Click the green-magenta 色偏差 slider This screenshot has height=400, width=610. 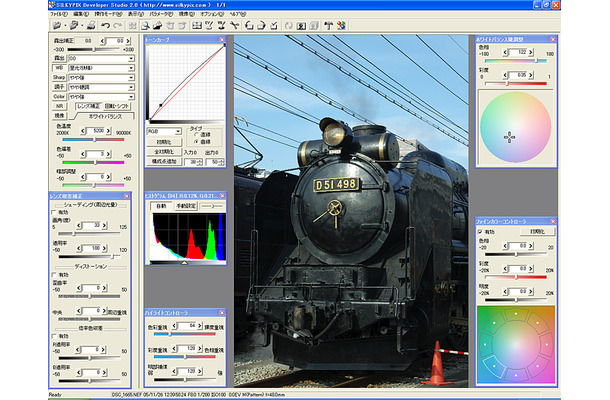[94, 162]
